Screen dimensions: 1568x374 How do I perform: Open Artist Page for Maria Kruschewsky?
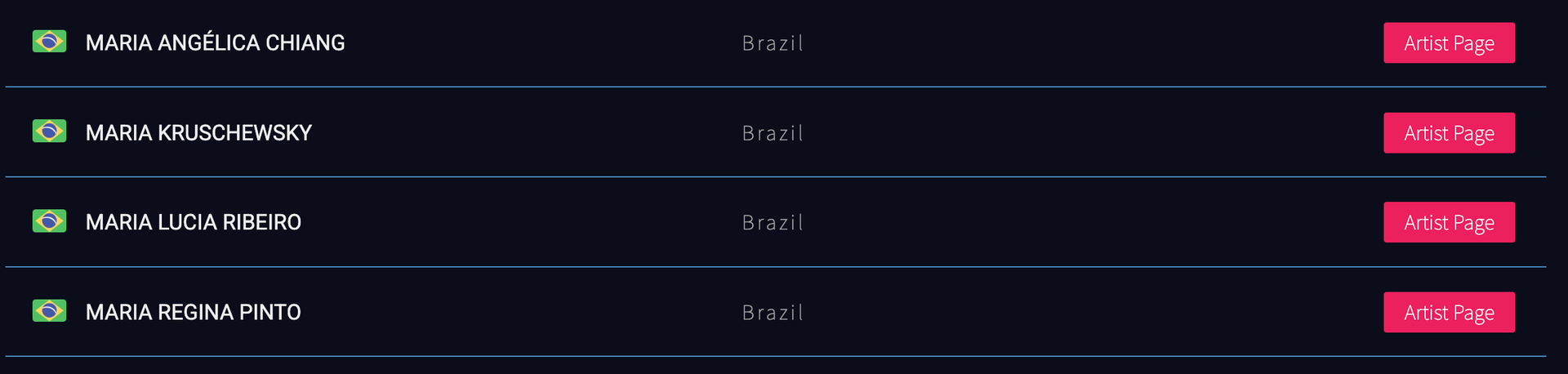1449,132
